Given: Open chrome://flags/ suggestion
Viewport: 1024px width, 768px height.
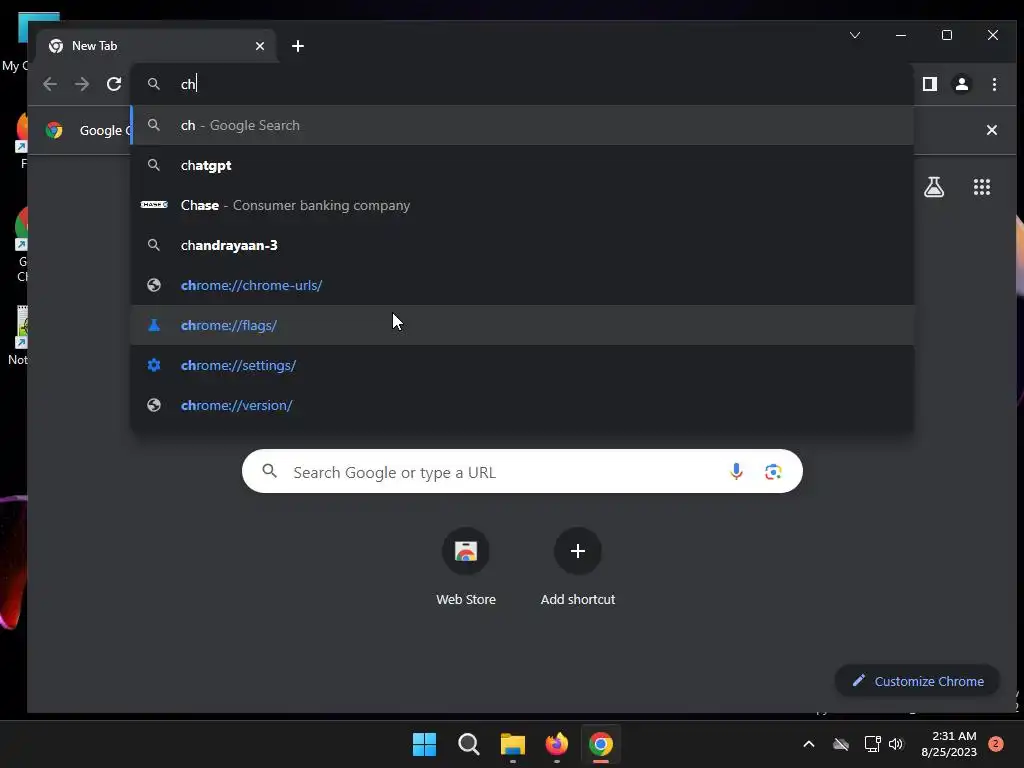Looking at the screenshot, I should 522,325.
